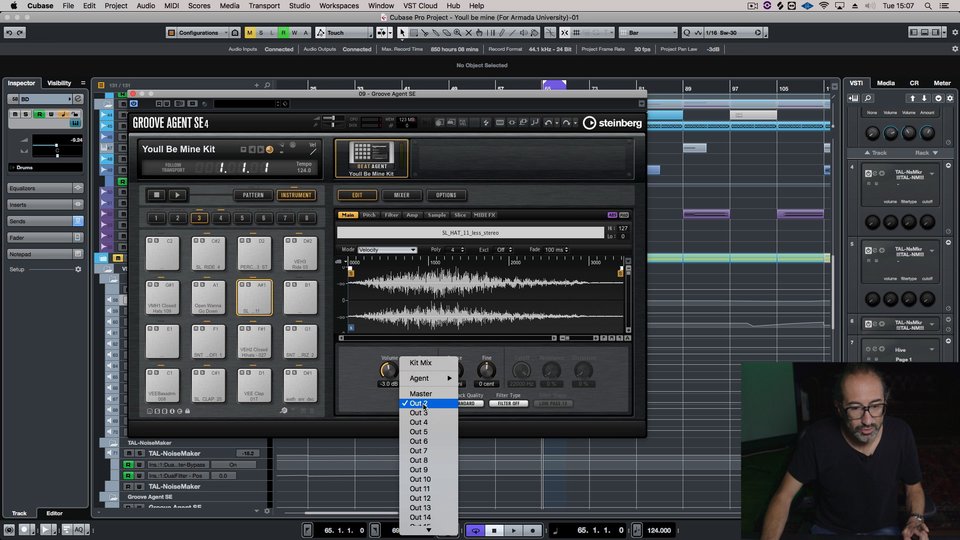Click the INSTRUMENT button
Screen dimensions: 960x540
296,195
